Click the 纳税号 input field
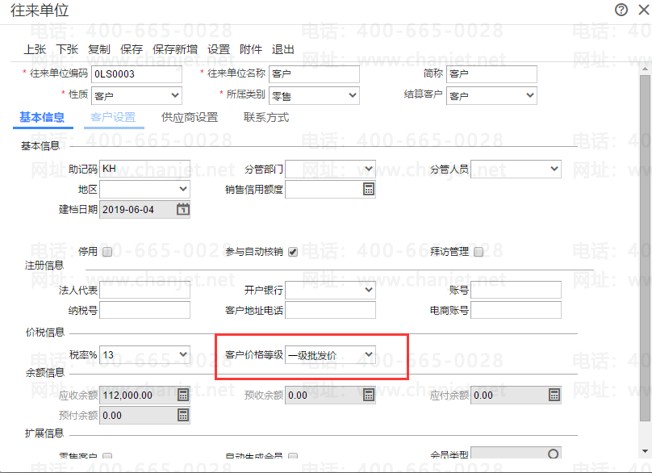This screenshot has width=652, height=473. [x=144, y=310]
